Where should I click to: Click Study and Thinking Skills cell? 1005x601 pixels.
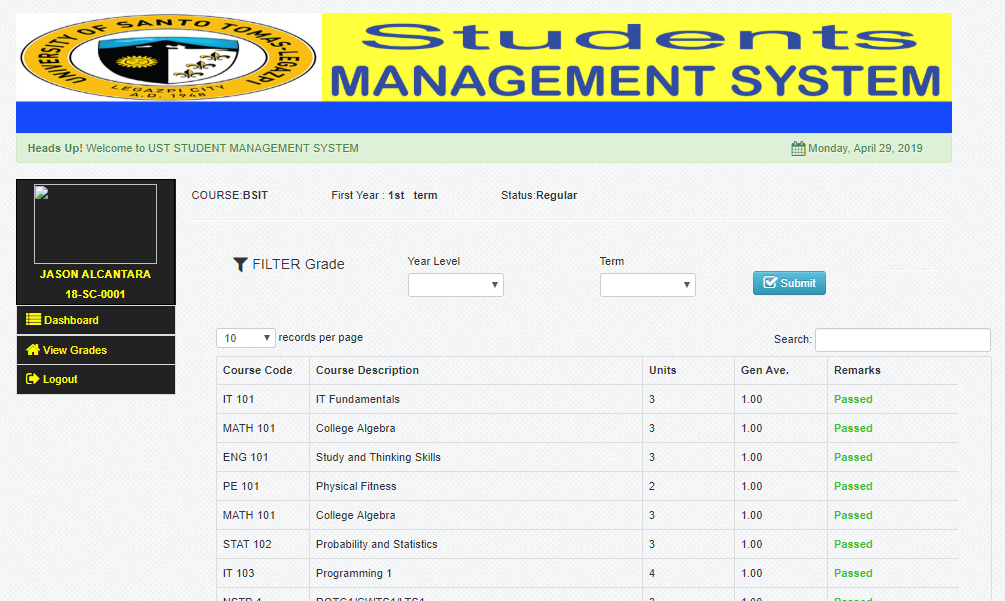click(476, 457)
